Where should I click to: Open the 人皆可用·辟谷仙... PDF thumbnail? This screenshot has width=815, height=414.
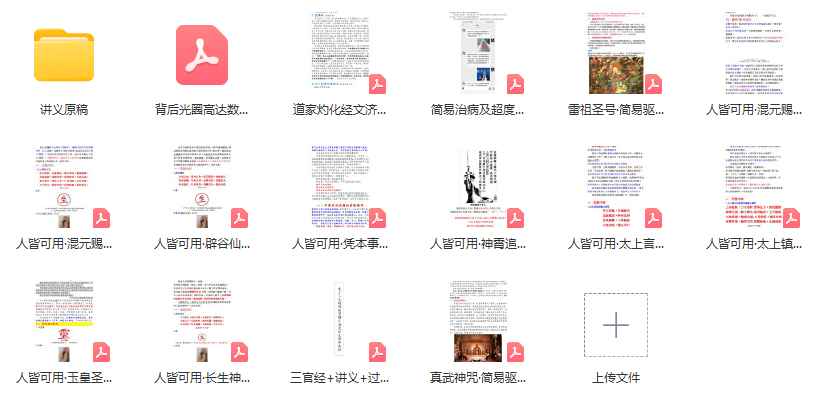pyautogui.click(x=202, y=187)
